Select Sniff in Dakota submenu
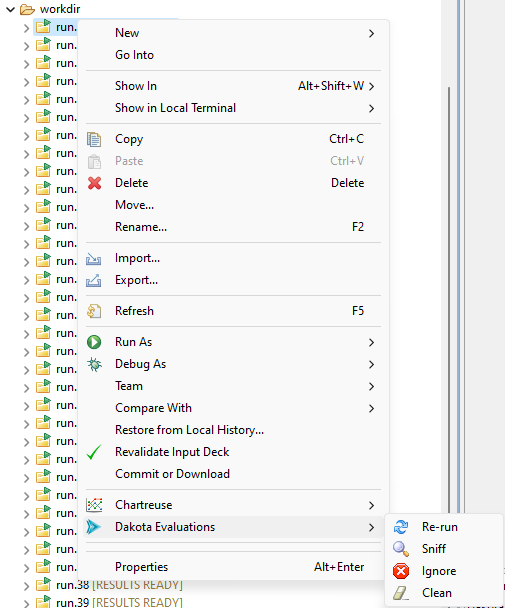Viewport: 505px width, 608px height. (444, 549)
